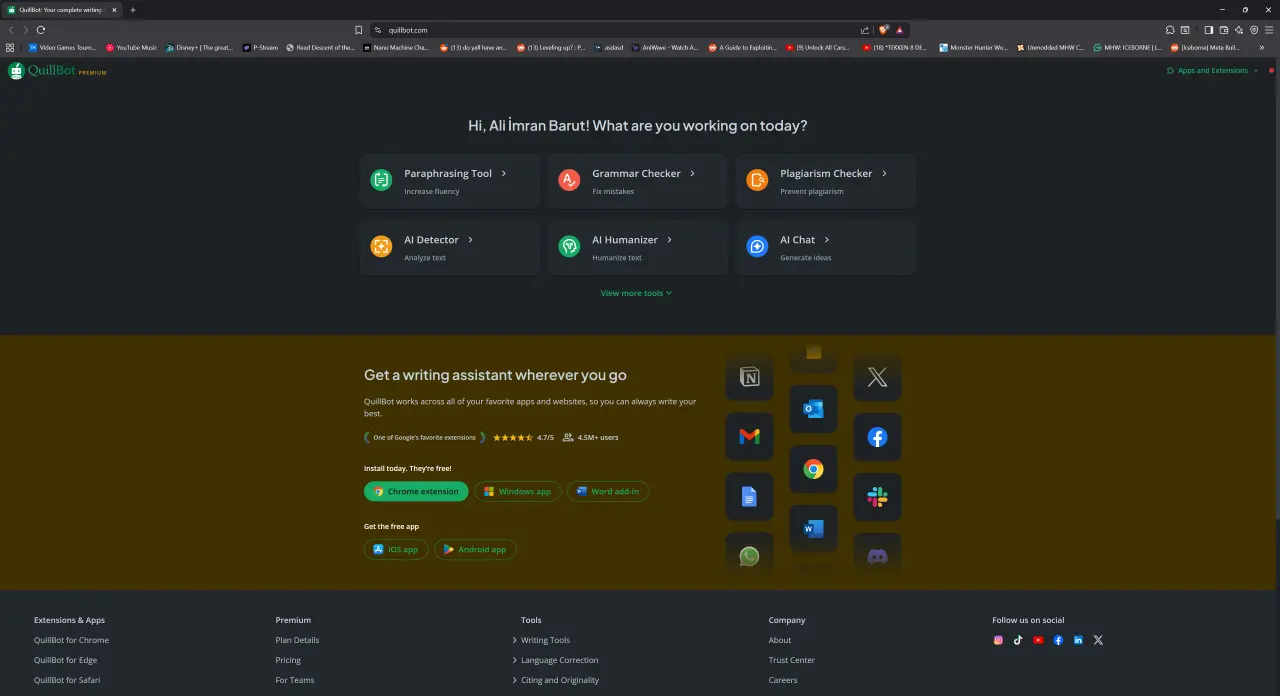Click the Google Docs app tile
Viewport: 1280px width, 696px height.
coord(749,497)
